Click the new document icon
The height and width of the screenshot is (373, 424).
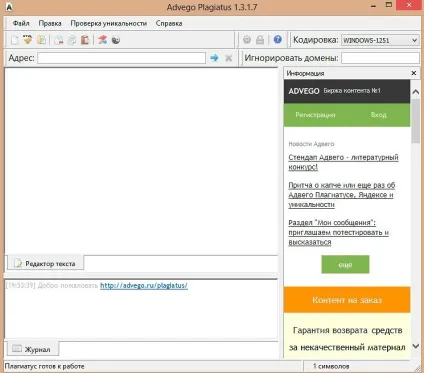14,40
